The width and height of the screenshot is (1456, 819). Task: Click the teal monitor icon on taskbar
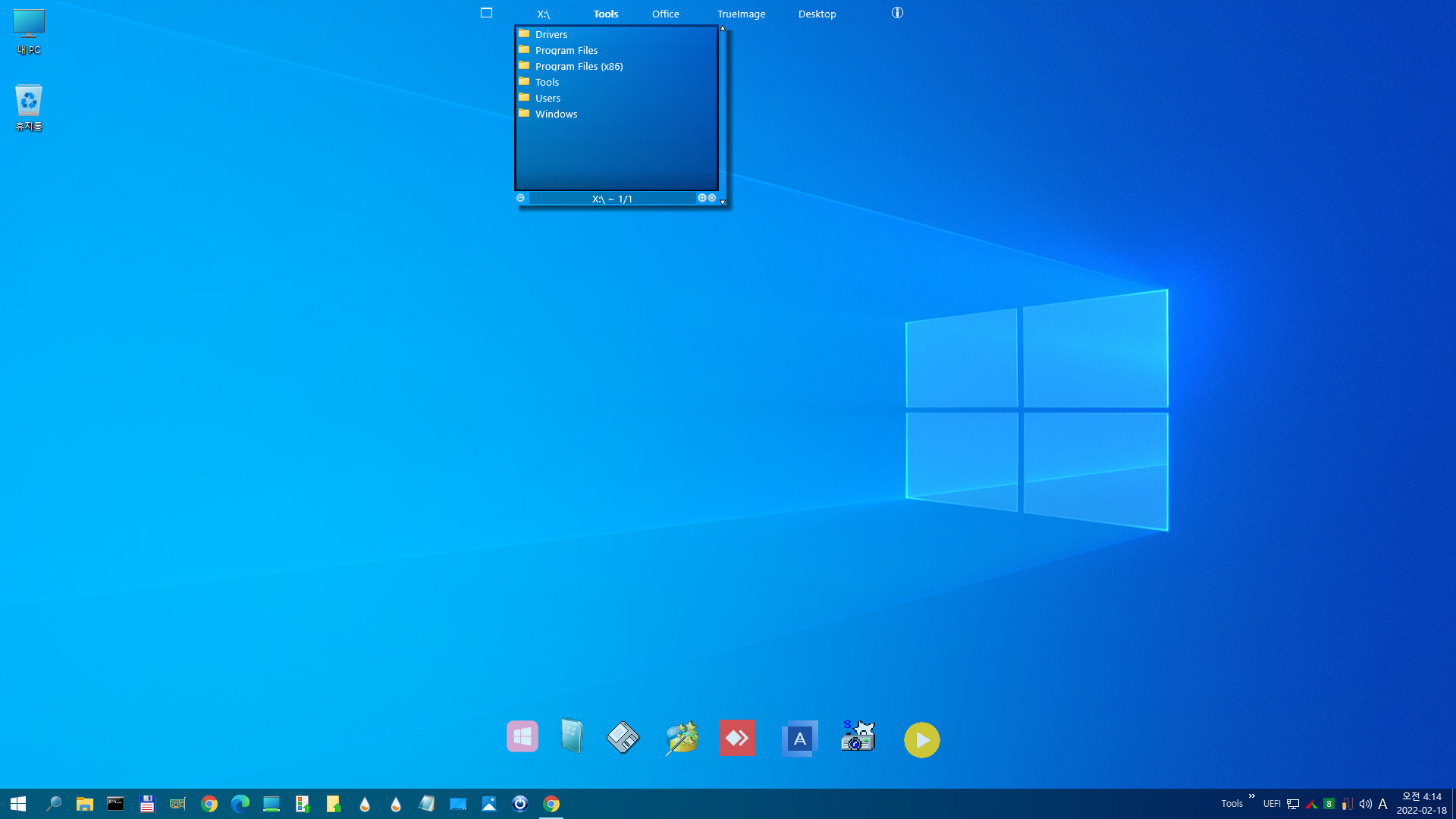point(271,804)
